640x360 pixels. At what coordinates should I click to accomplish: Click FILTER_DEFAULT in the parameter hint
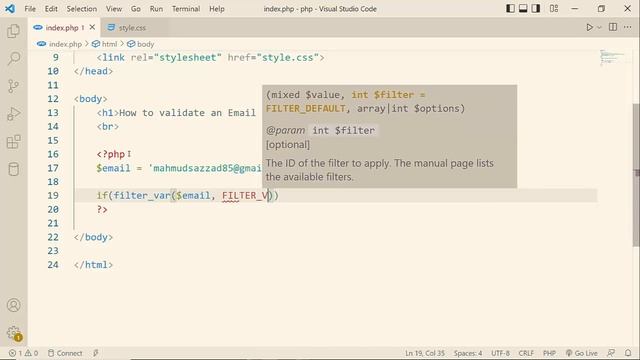click(x=306, y=109)
